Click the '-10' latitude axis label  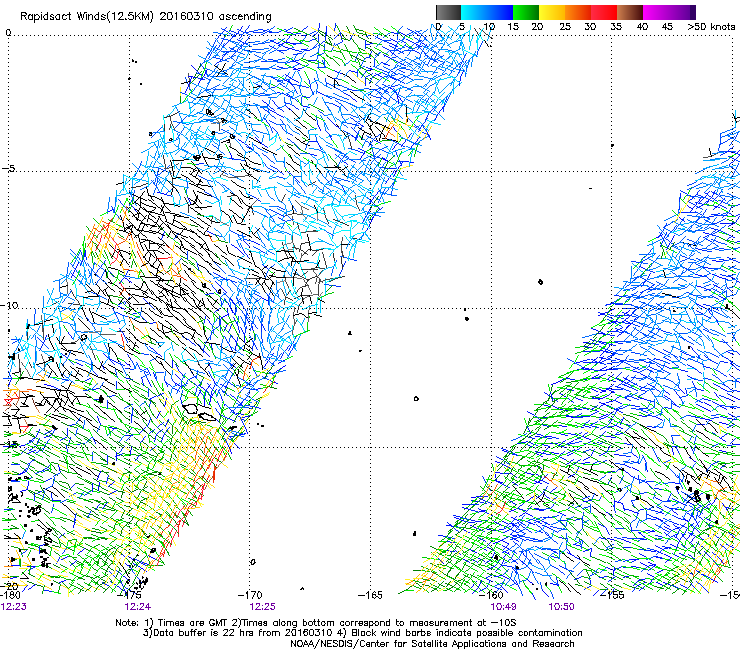(x=10, y=305)
